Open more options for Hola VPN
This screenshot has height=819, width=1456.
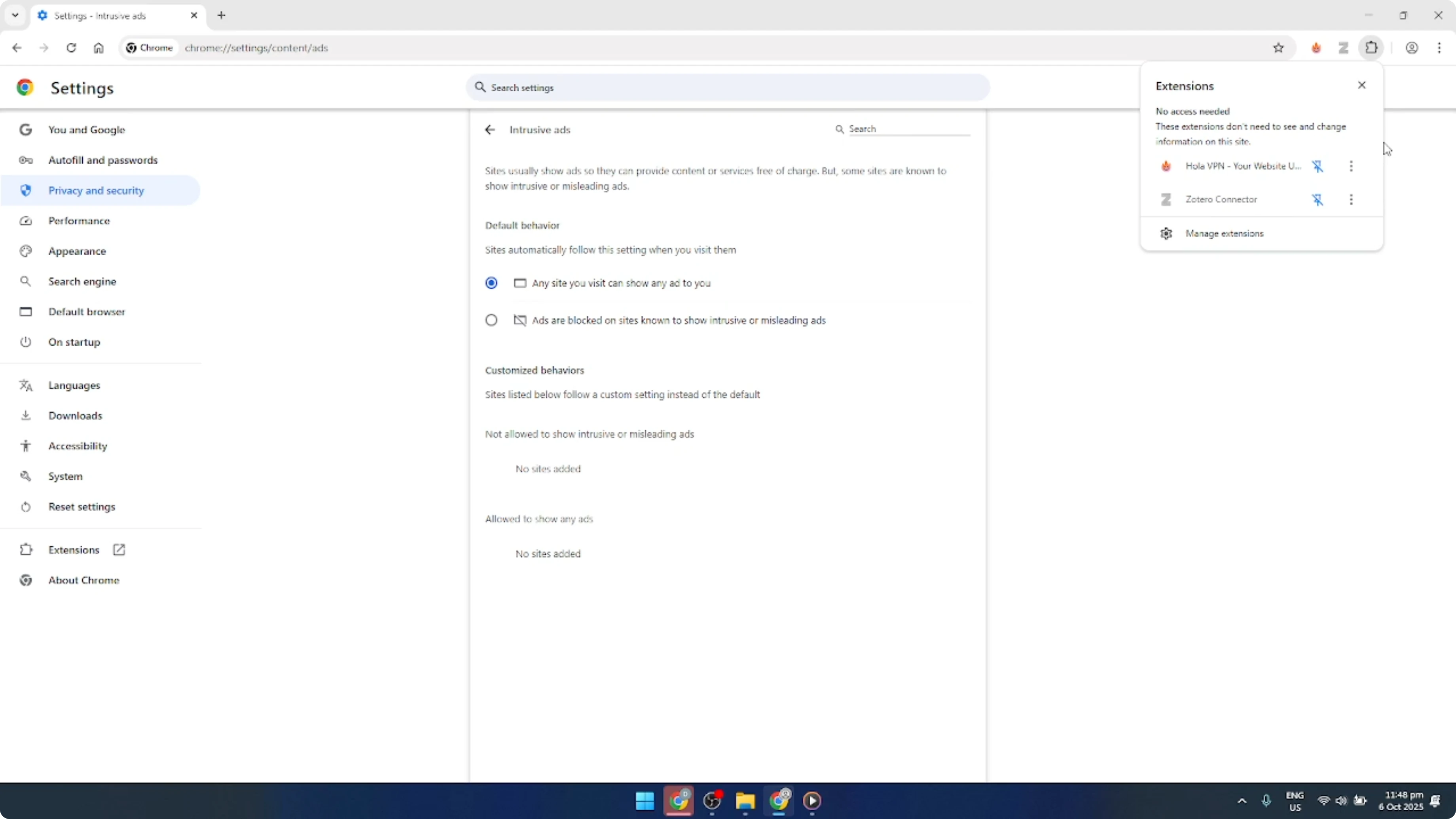click(x=1352, y=166)
